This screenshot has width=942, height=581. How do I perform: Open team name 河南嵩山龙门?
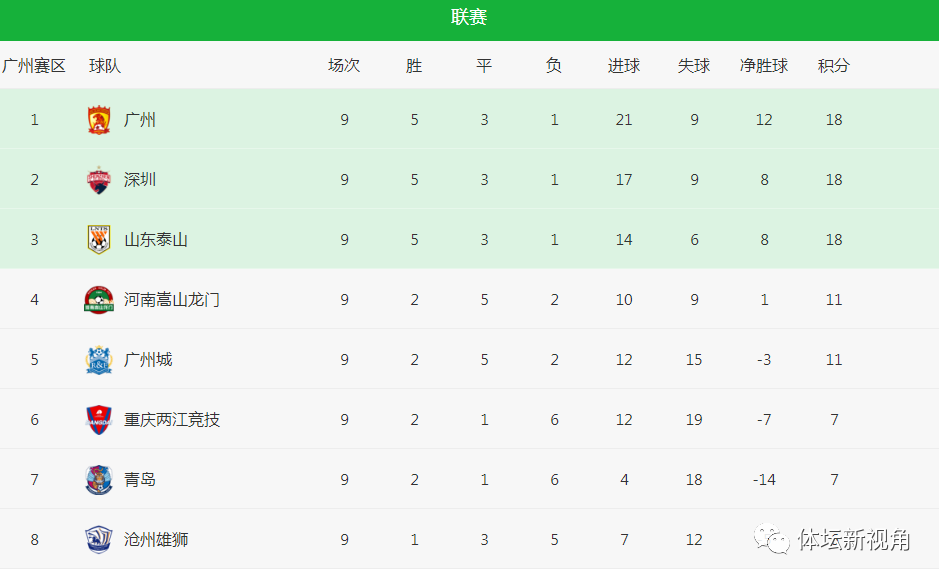(172, 300)
